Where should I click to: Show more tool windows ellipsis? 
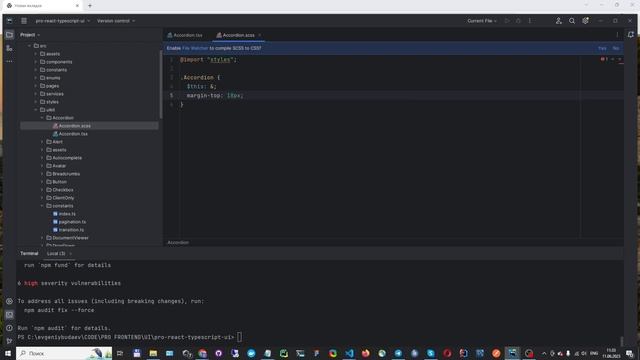pos(9,61)
